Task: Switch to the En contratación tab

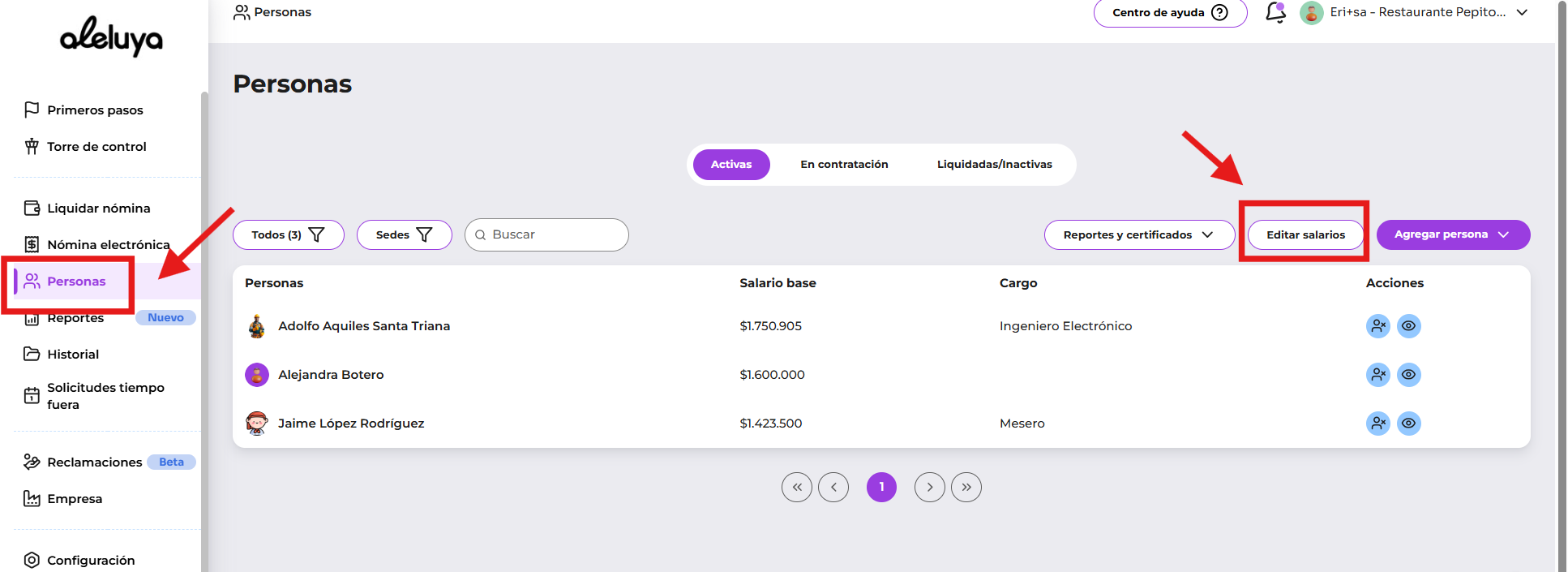Action: click(844, 165)
